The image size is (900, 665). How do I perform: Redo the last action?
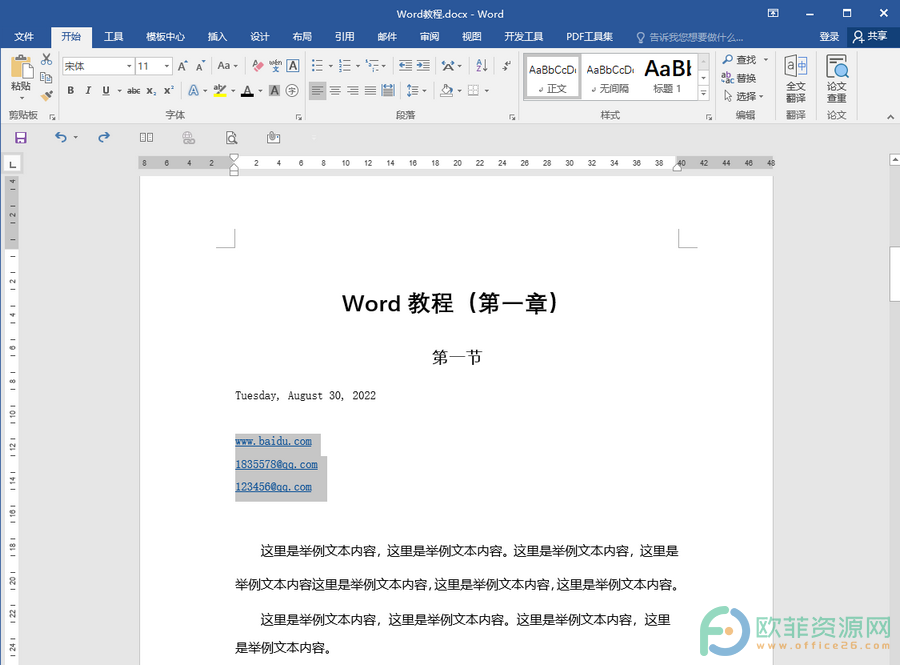pos(104,137)
